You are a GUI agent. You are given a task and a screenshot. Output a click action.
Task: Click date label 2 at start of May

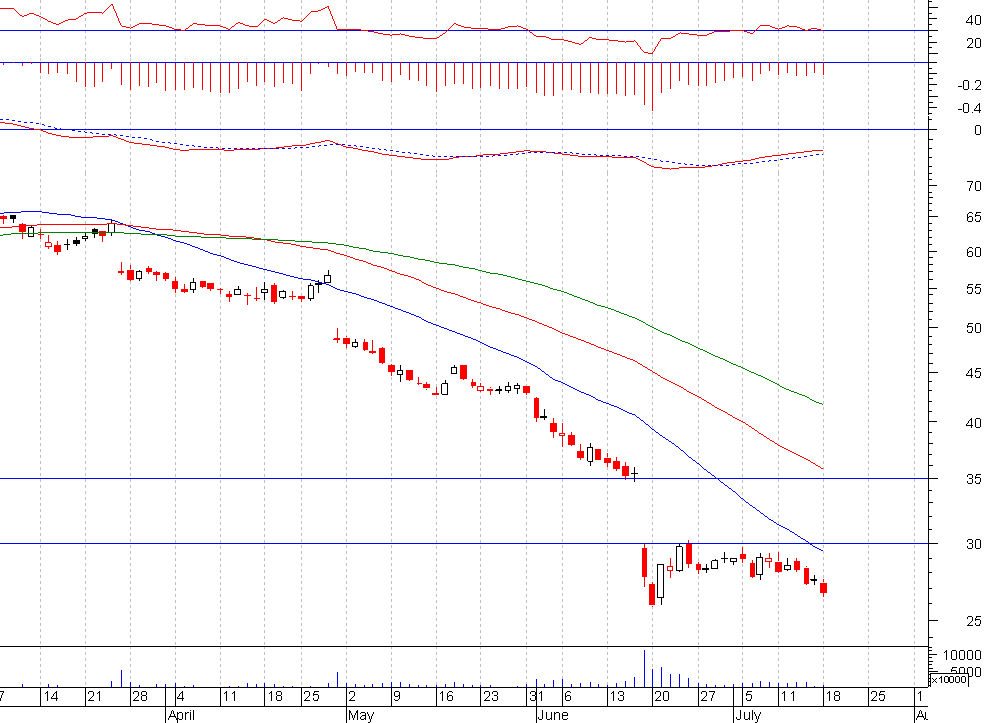click(x=352, y=696)
